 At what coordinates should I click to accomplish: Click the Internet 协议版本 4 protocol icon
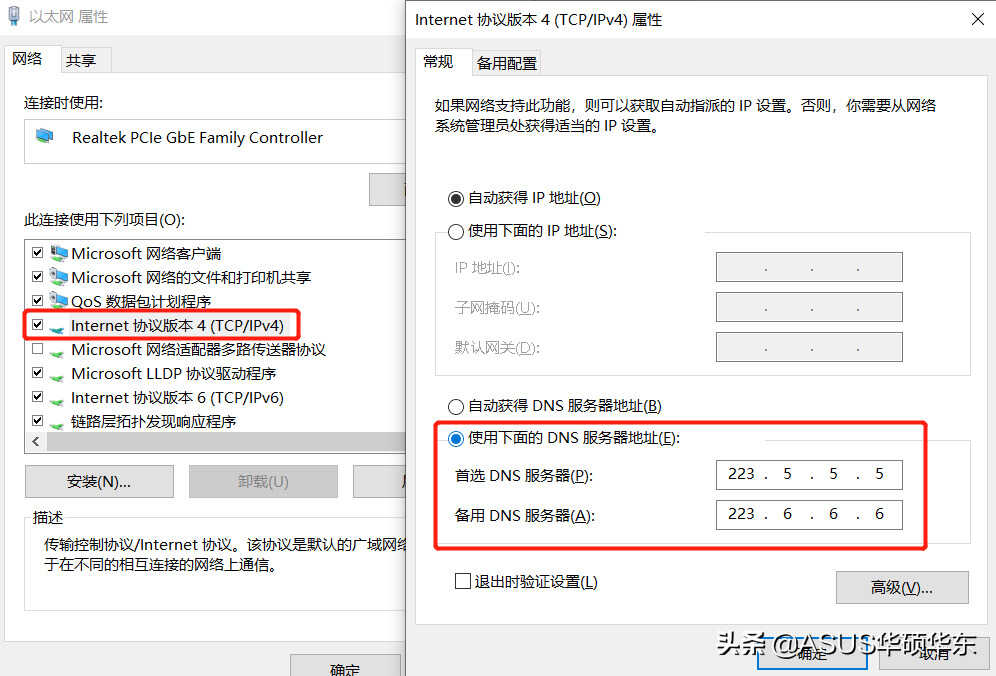pos(57,328)
